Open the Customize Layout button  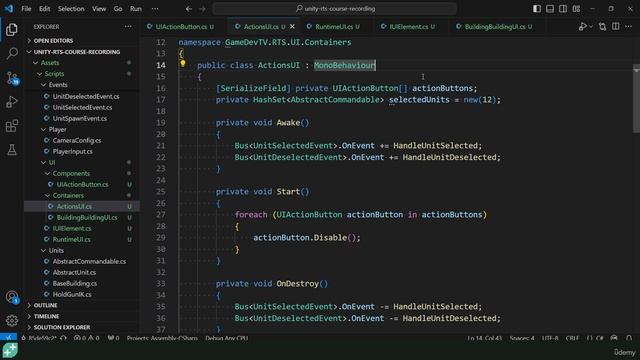pyautogui.click(x=576, y=9)
